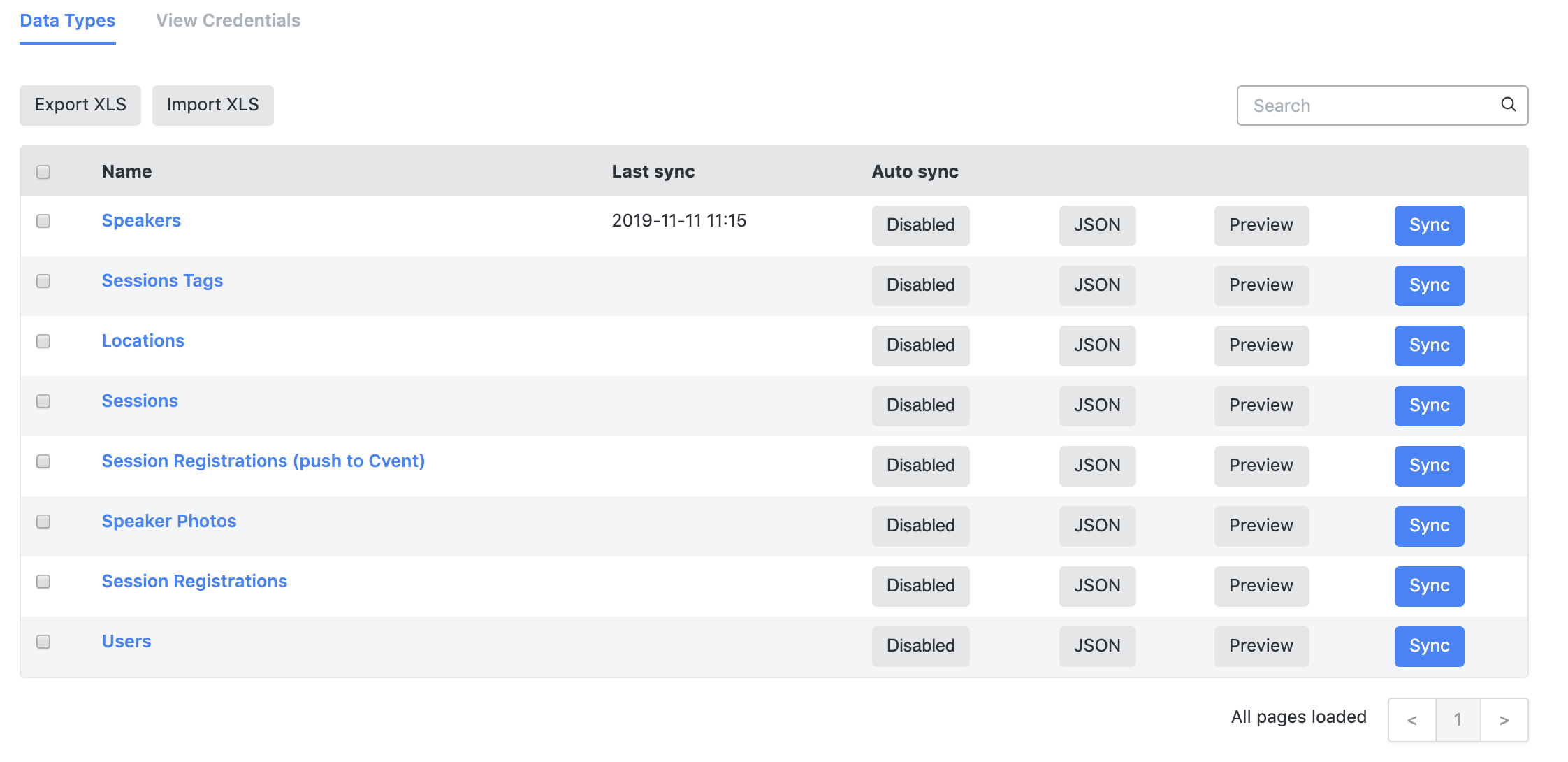
Task: Toggle auto sync Disabled for Sessions
Action: click(920, 405)
